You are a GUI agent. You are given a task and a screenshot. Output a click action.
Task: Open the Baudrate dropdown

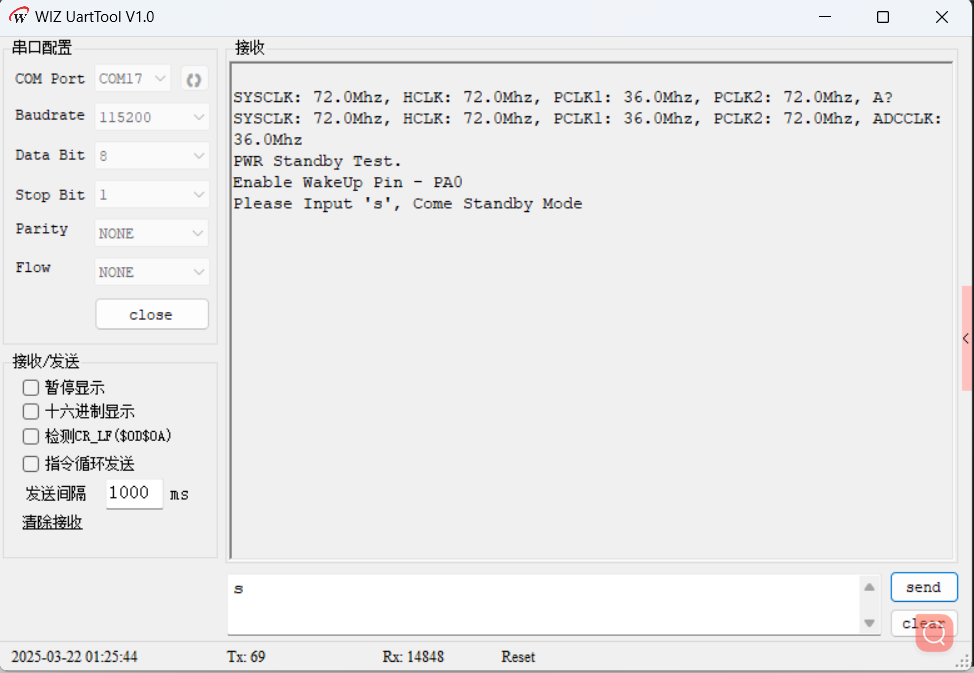tap(152, 117)
